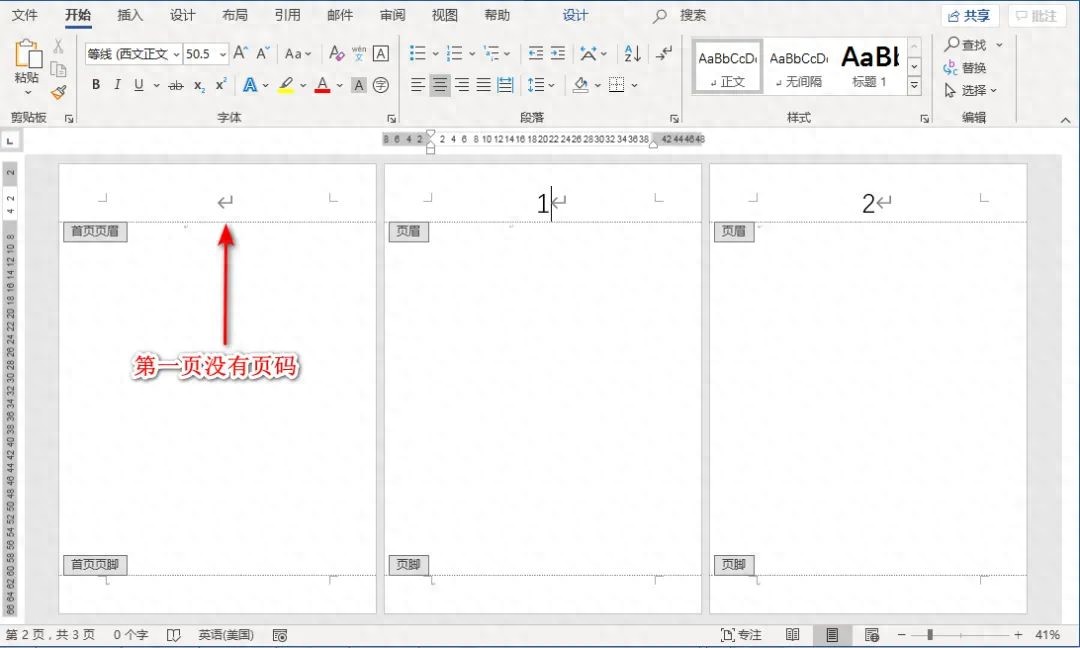Click the Increase Indent icon

pos(557,53)
